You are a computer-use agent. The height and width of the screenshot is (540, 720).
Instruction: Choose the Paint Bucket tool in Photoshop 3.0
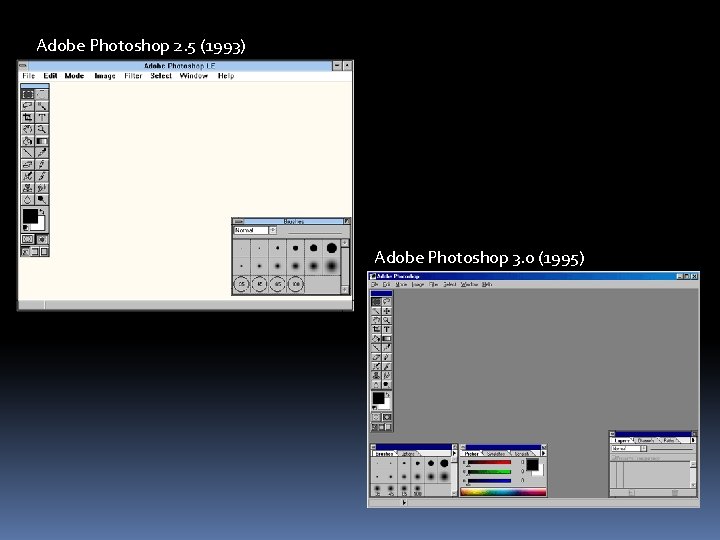tap(376, 338)
